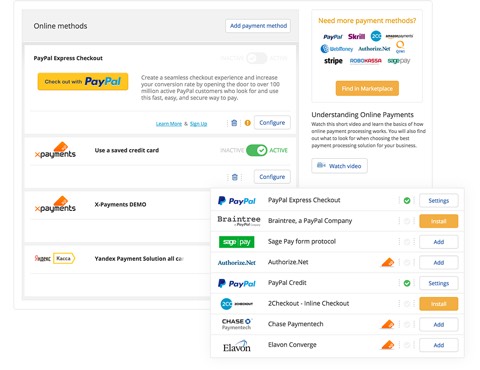Click the Robokassa logo
The width and height of the screenshot is (480, 370).
[365, 61]
